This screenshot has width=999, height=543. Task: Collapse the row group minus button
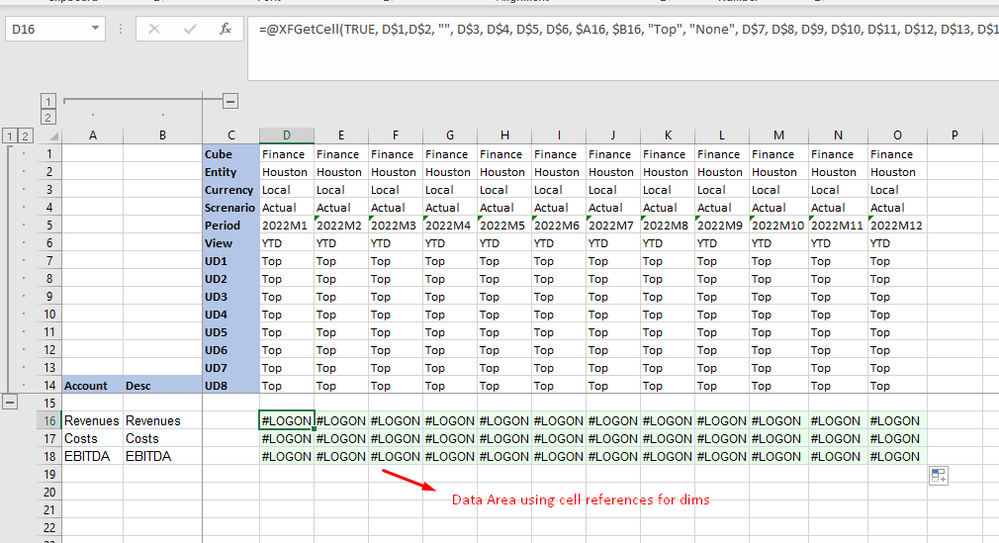10,402
